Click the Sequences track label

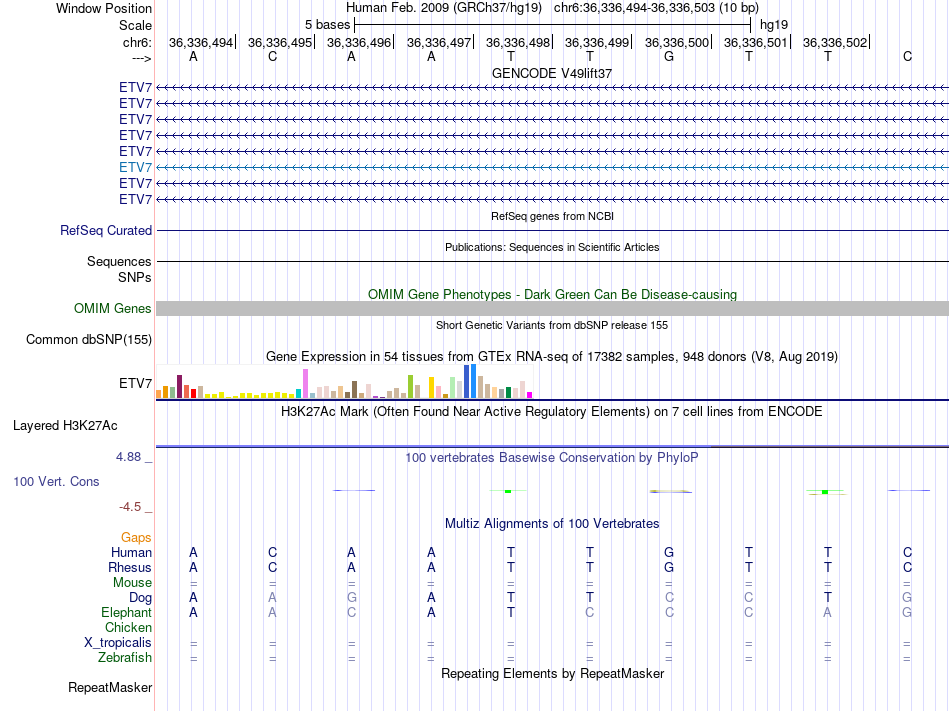tap(119, 261)
